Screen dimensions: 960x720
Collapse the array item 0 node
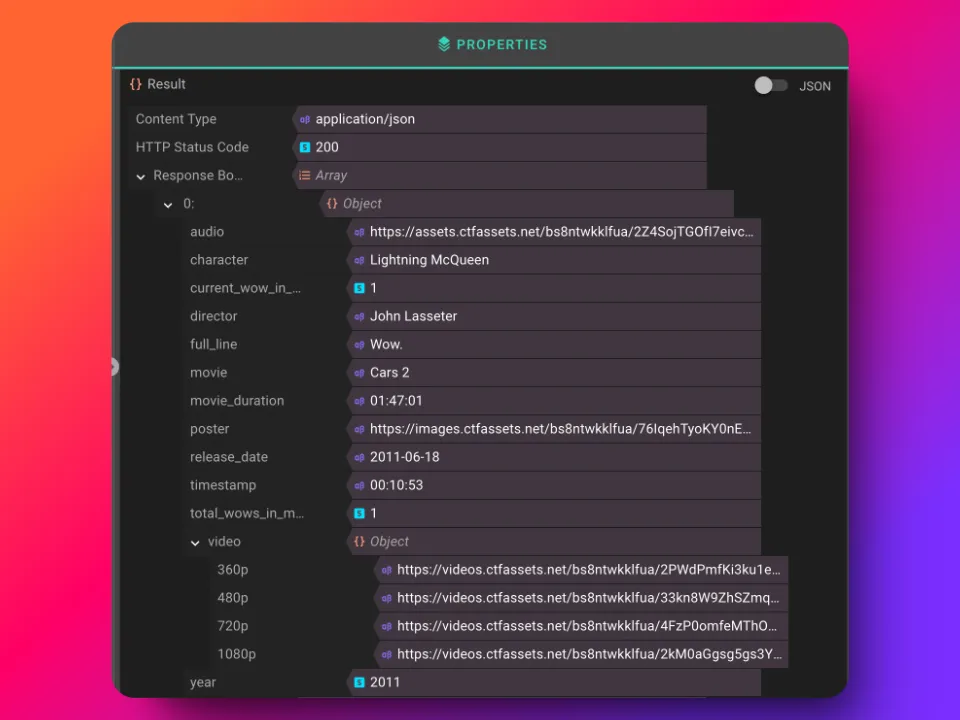click(x=168, y=205)
